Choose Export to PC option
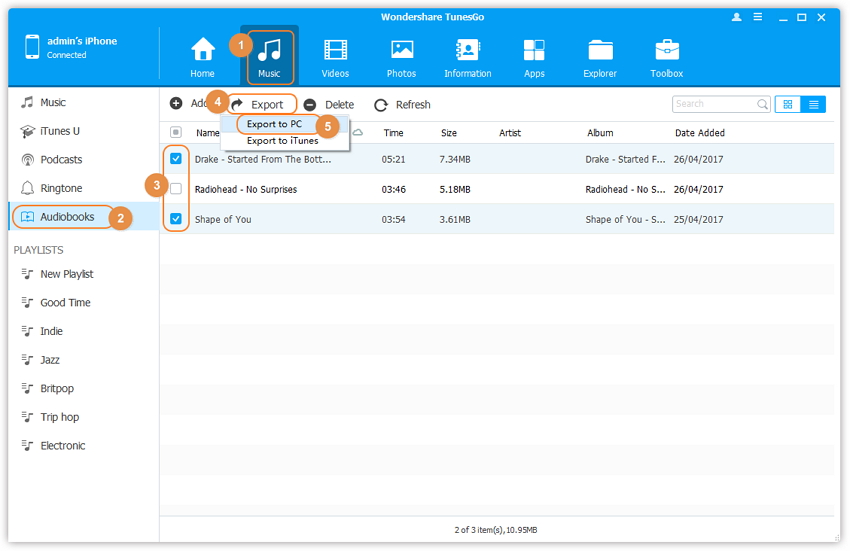850x551 pixels. 274,124
